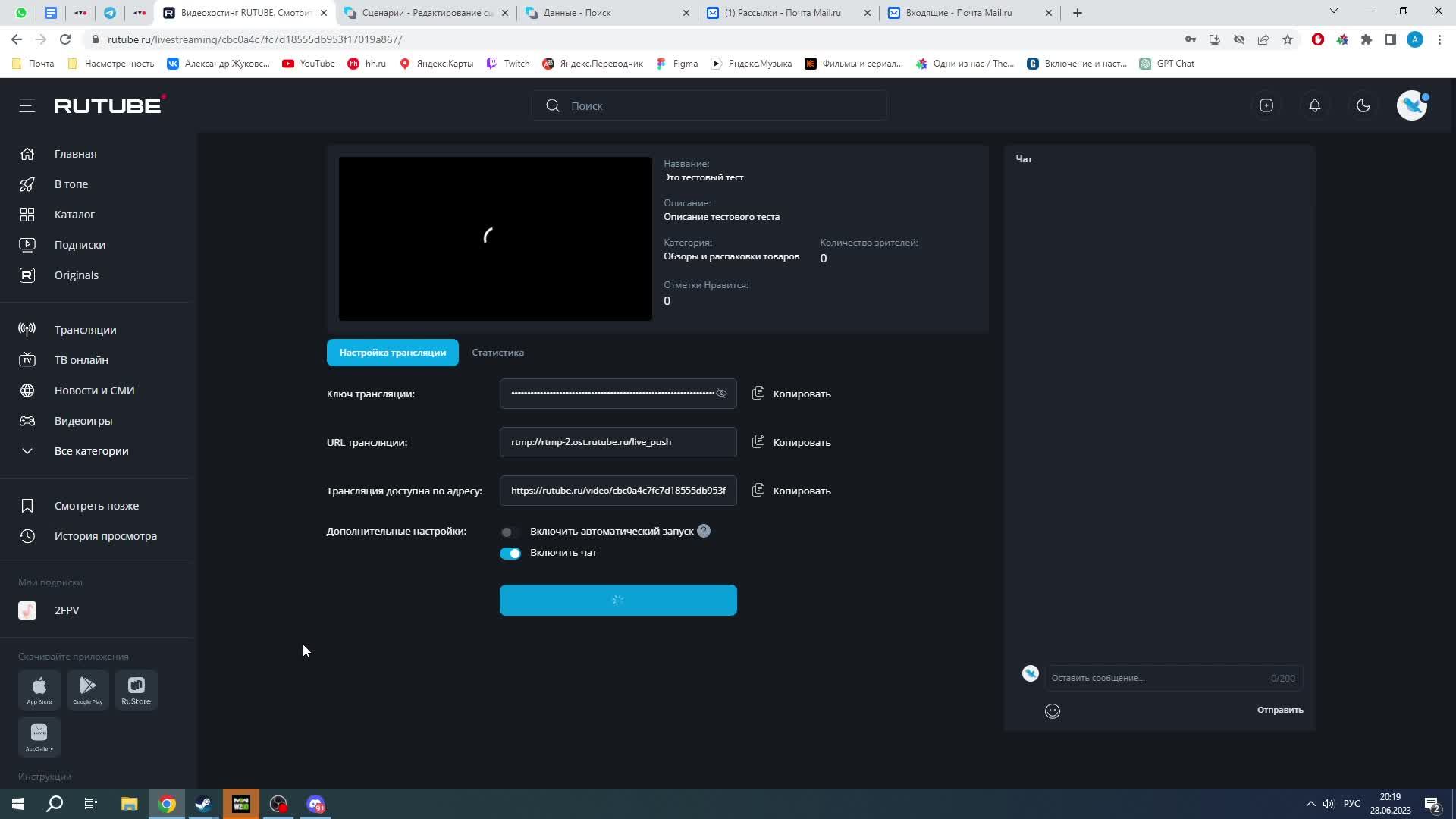The image size is (1456, 819).
Task: Open the emoji picker in chat
Action: coord(1052,711)
